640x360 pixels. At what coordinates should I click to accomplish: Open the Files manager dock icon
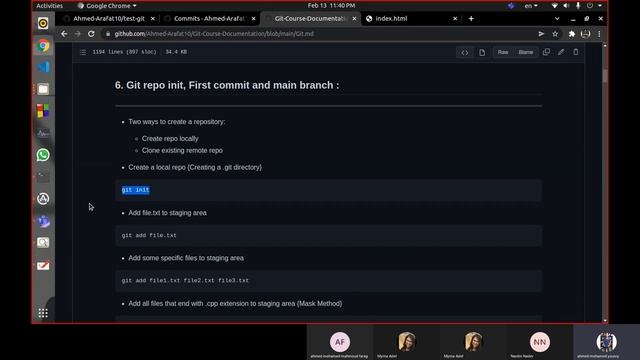click(x=43, y=89)
